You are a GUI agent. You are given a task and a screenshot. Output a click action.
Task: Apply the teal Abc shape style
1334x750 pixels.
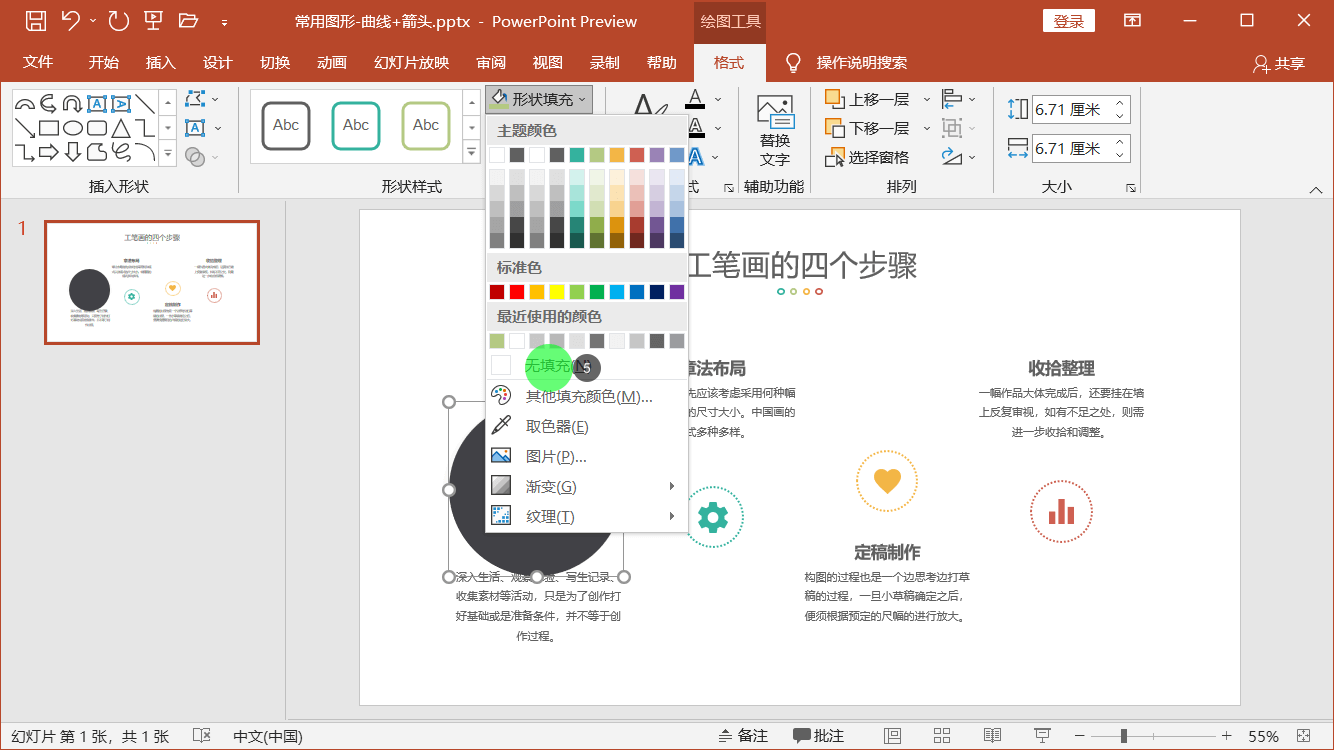356,126
